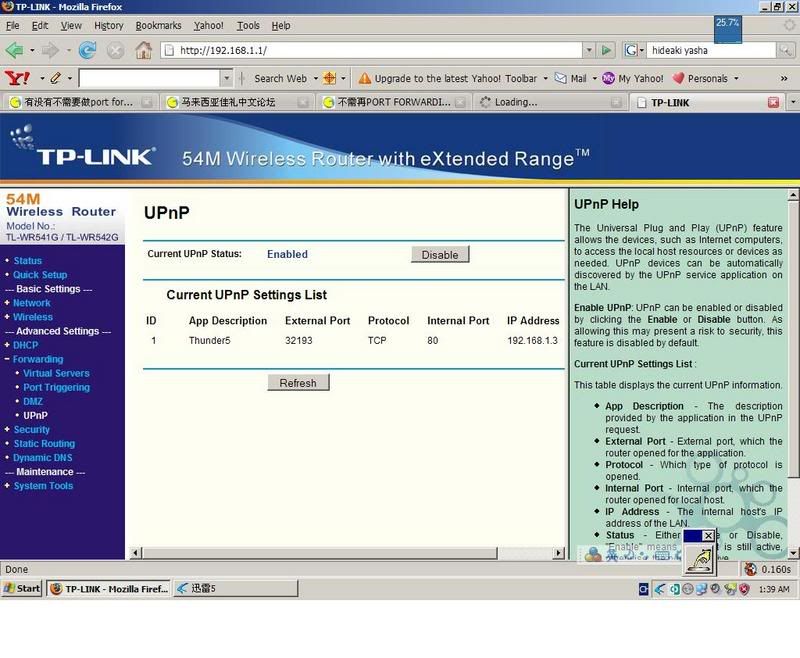The image size is (800, 658).
Task: Click the Yahoo toolbar search field
Action: [150, 78]
